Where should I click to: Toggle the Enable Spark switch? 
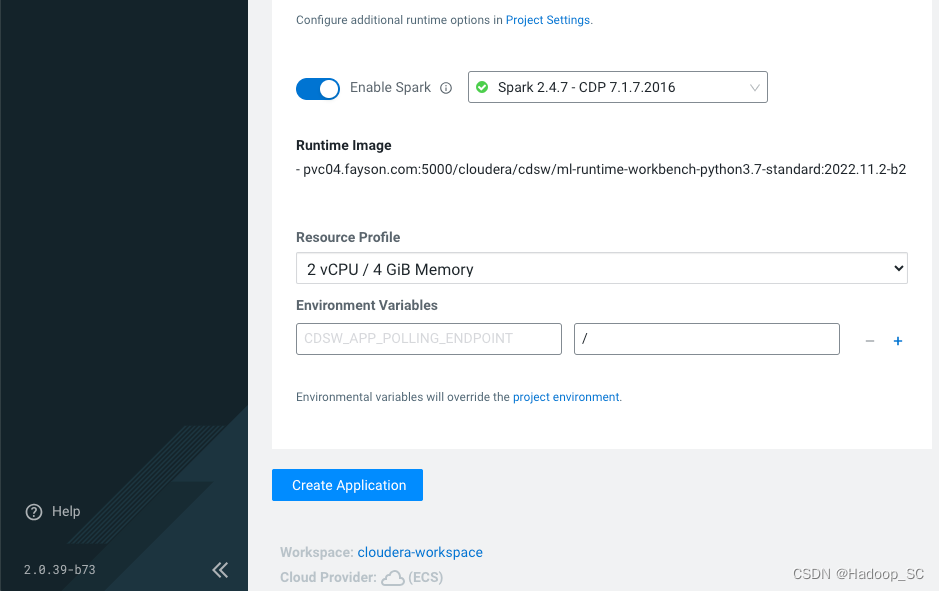(318, 88)
